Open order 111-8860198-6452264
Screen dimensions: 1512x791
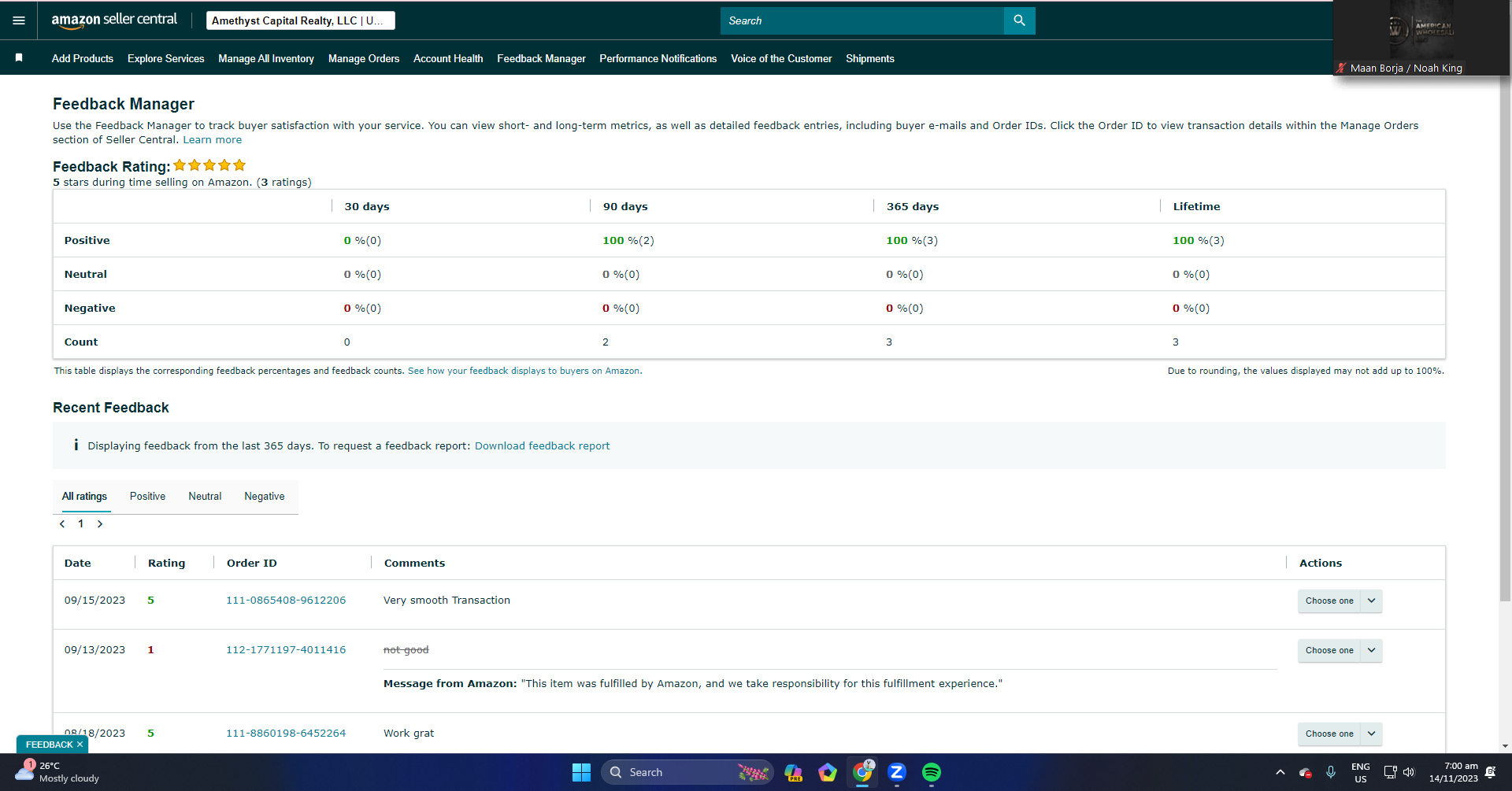(x=286, y=733)
